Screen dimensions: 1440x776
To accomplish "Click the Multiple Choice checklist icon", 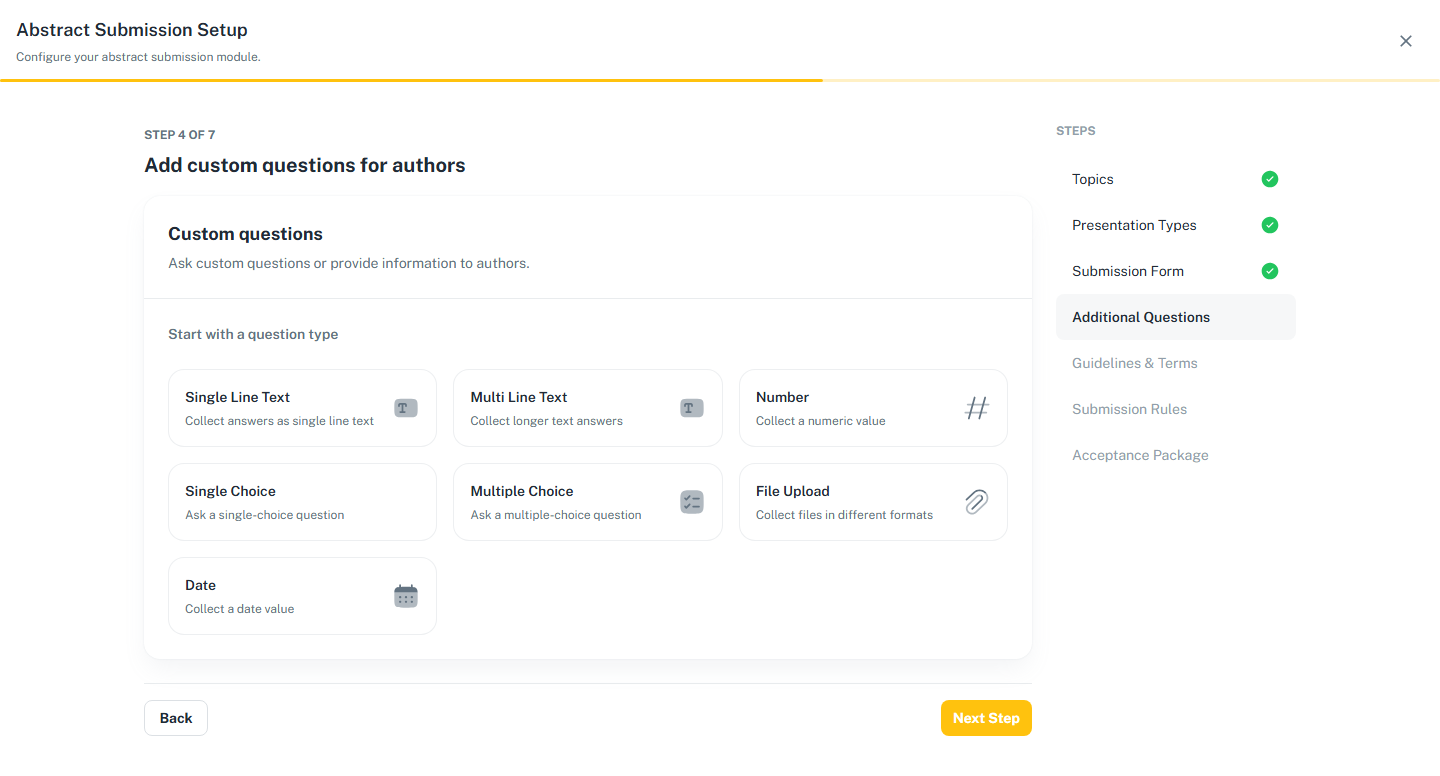I will [691, 502].
